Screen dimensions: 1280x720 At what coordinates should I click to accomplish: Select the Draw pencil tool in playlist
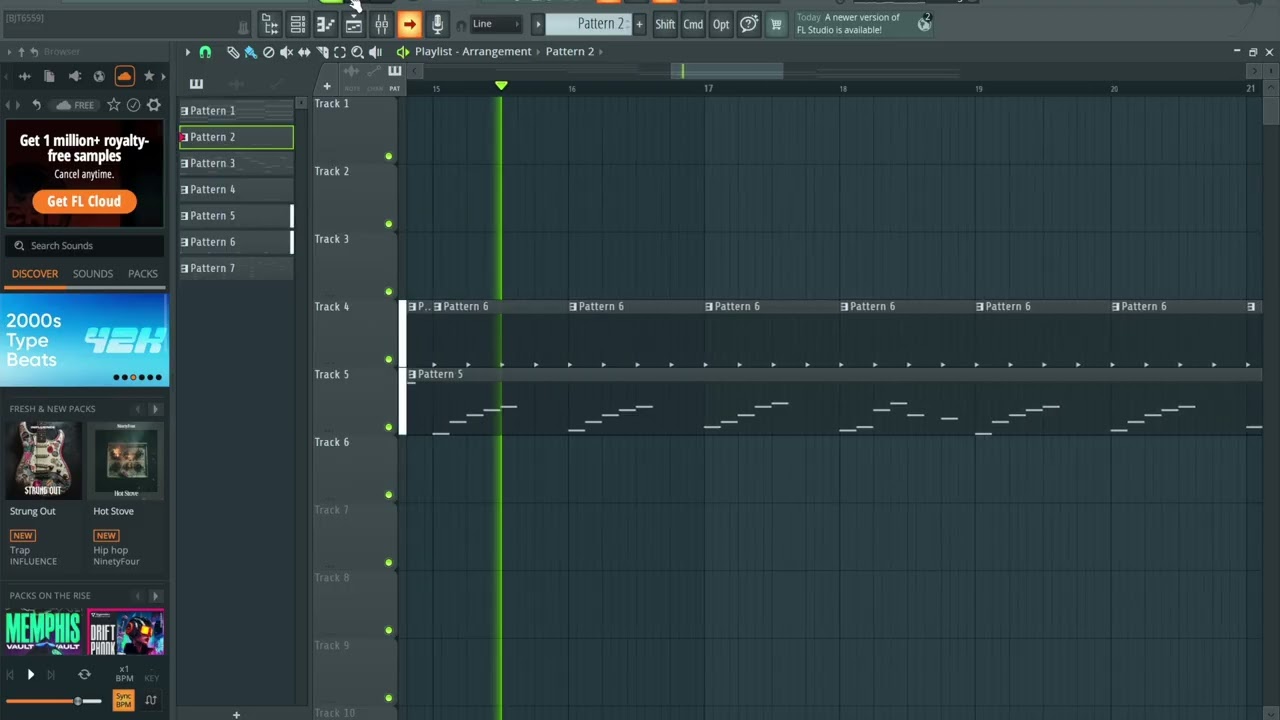click(233, 52)
